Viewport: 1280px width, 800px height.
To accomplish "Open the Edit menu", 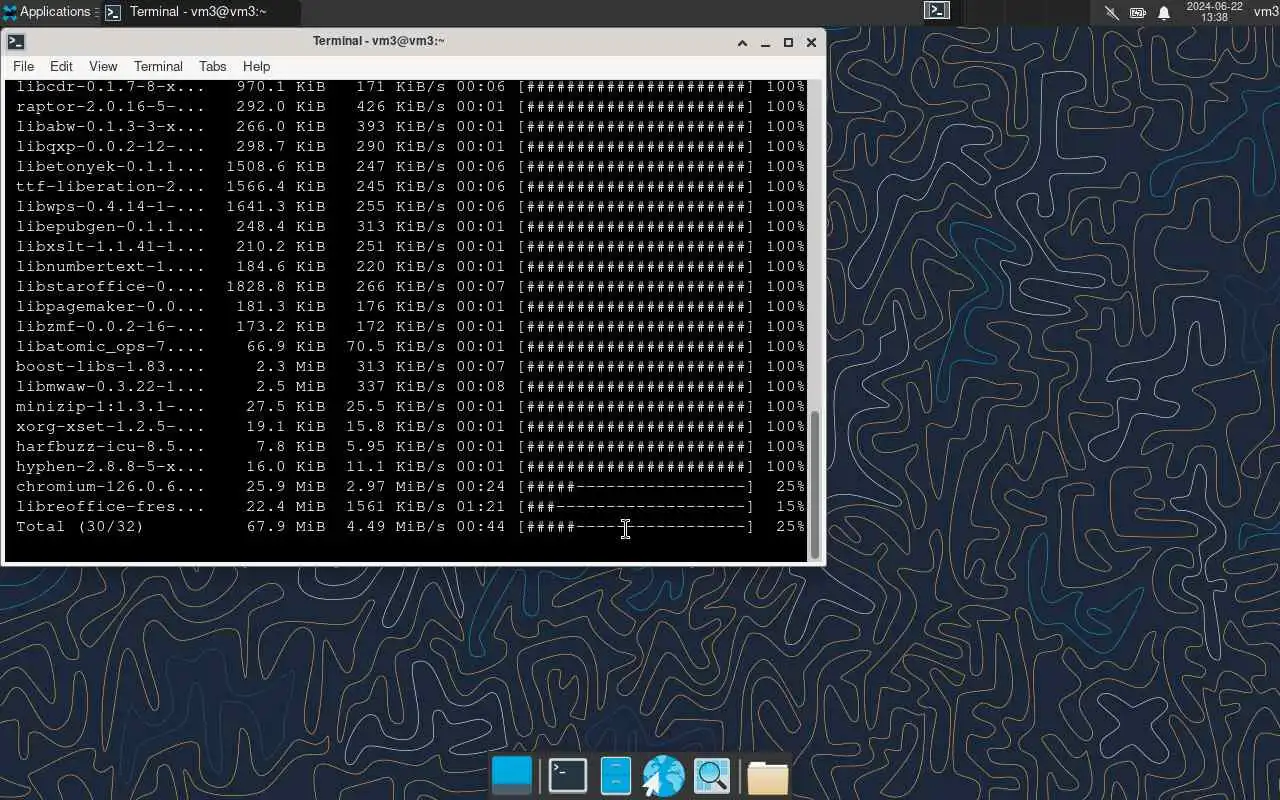I will pos(61,66).
